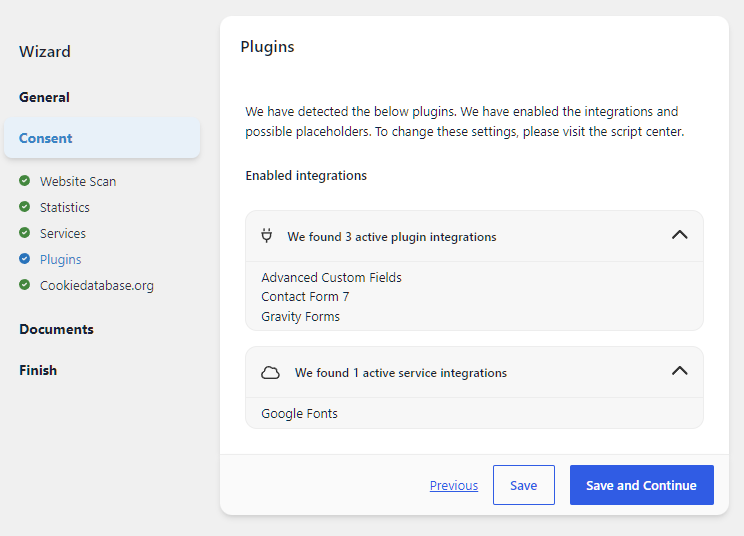This screenshot has height=536, width=744.
Task: Click green checkmark next to Services
Action: pos(25,233)
